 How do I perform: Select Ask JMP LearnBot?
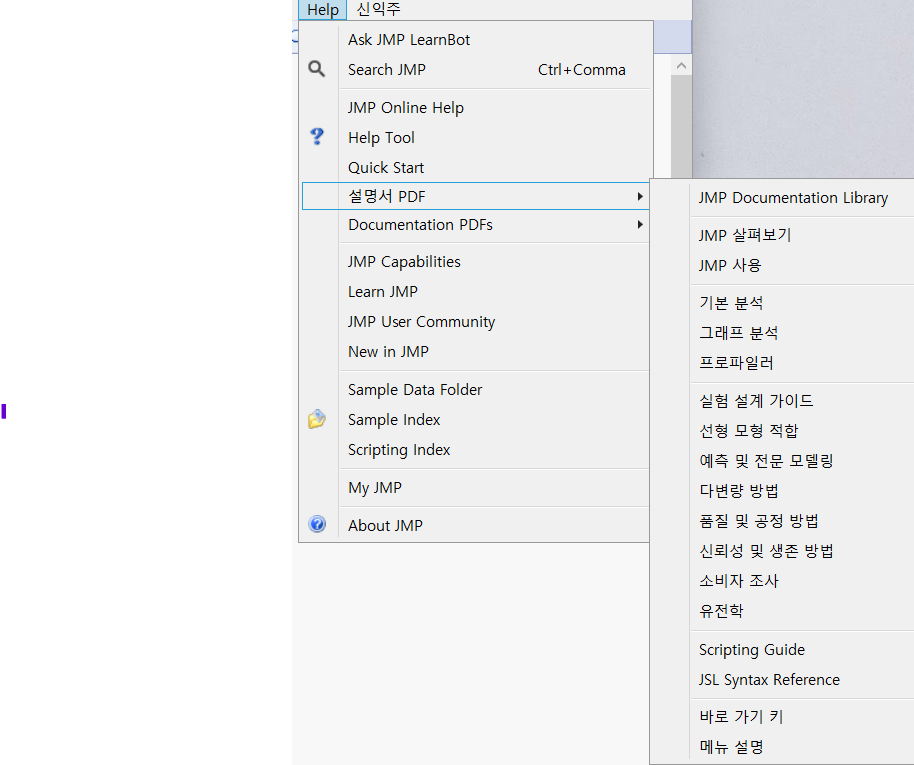click(x=408, y=39)
